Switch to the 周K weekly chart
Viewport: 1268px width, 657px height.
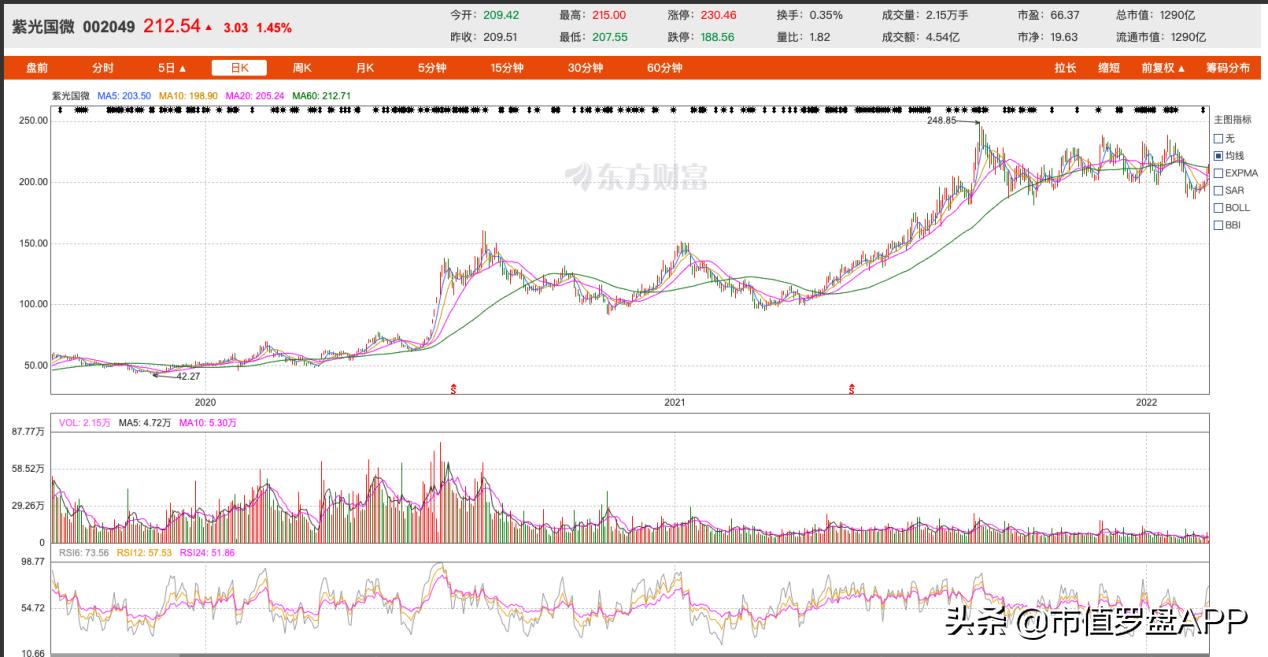point(302,68)
